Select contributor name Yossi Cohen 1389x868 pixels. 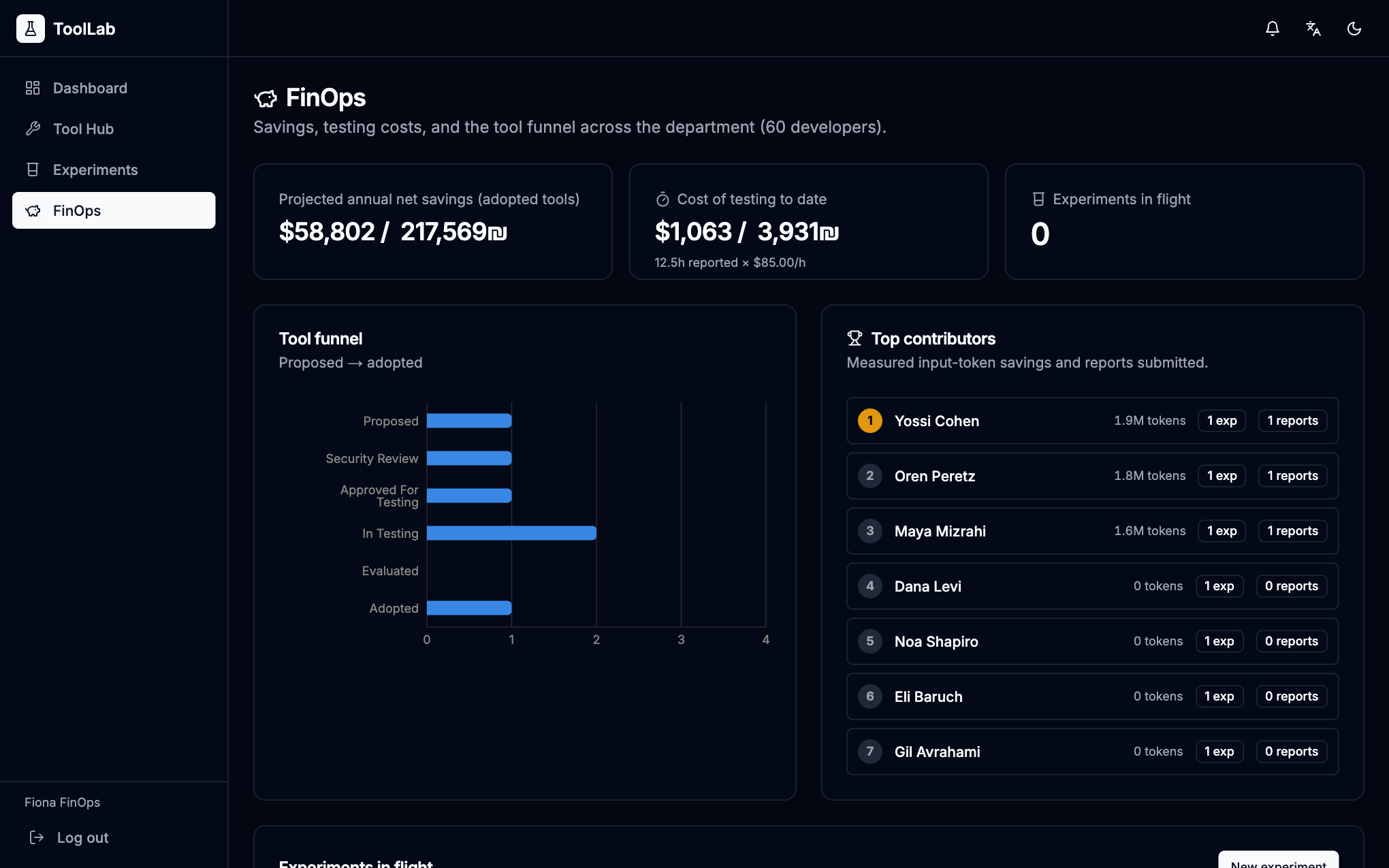[x=937, y=421]
